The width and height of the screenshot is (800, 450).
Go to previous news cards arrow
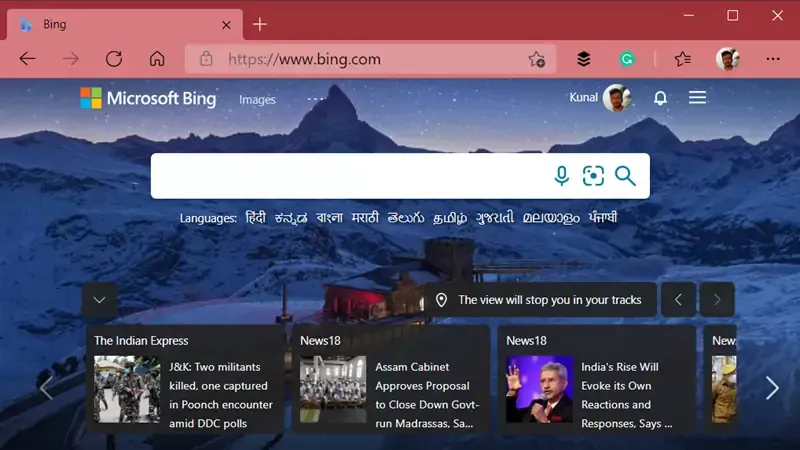46,388
